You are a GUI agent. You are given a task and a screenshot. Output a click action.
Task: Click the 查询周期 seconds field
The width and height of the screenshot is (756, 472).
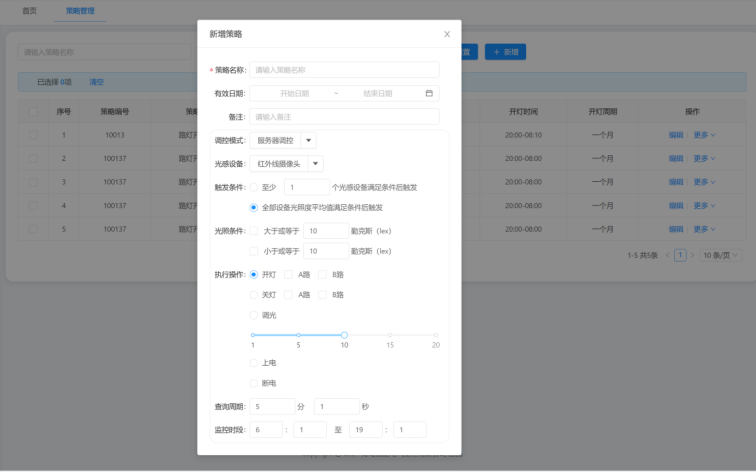point(337,406)
